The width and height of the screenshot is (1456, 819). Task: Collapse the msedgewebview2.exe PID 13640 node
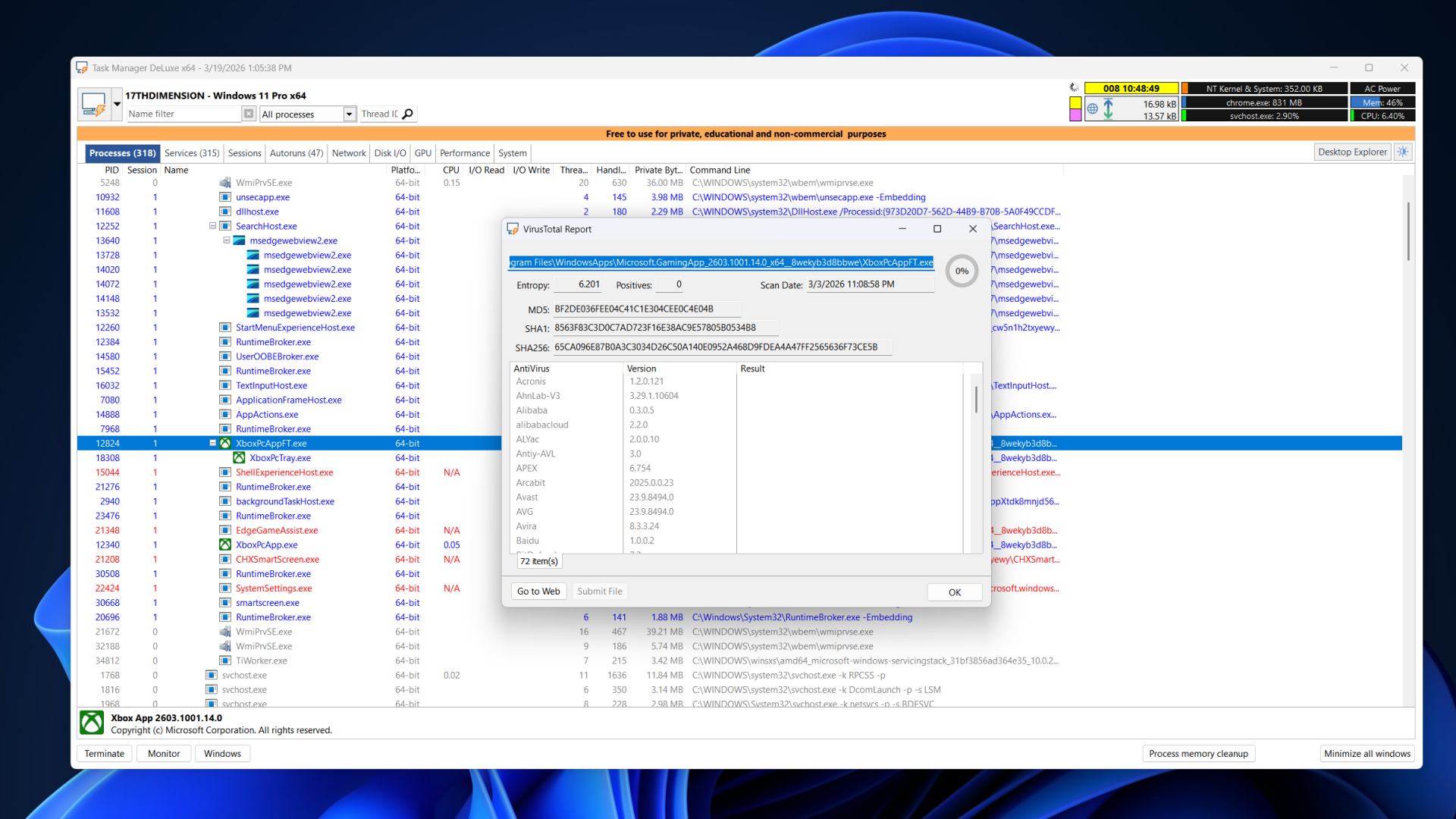226,240
